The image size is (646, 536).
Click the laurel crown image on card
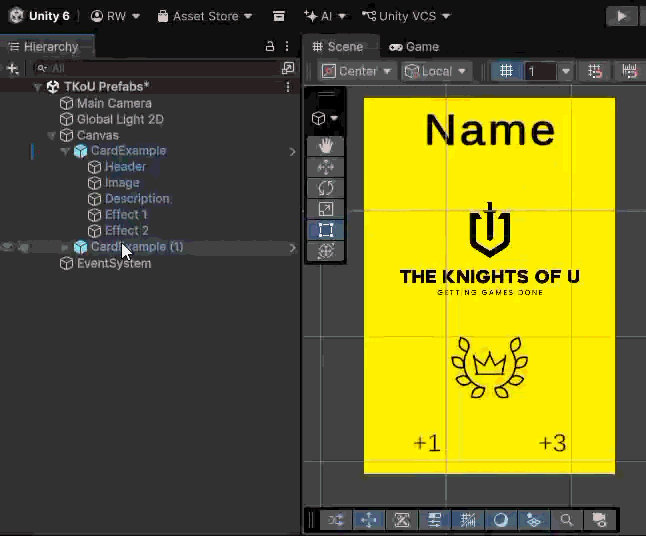tap(489, 367)
